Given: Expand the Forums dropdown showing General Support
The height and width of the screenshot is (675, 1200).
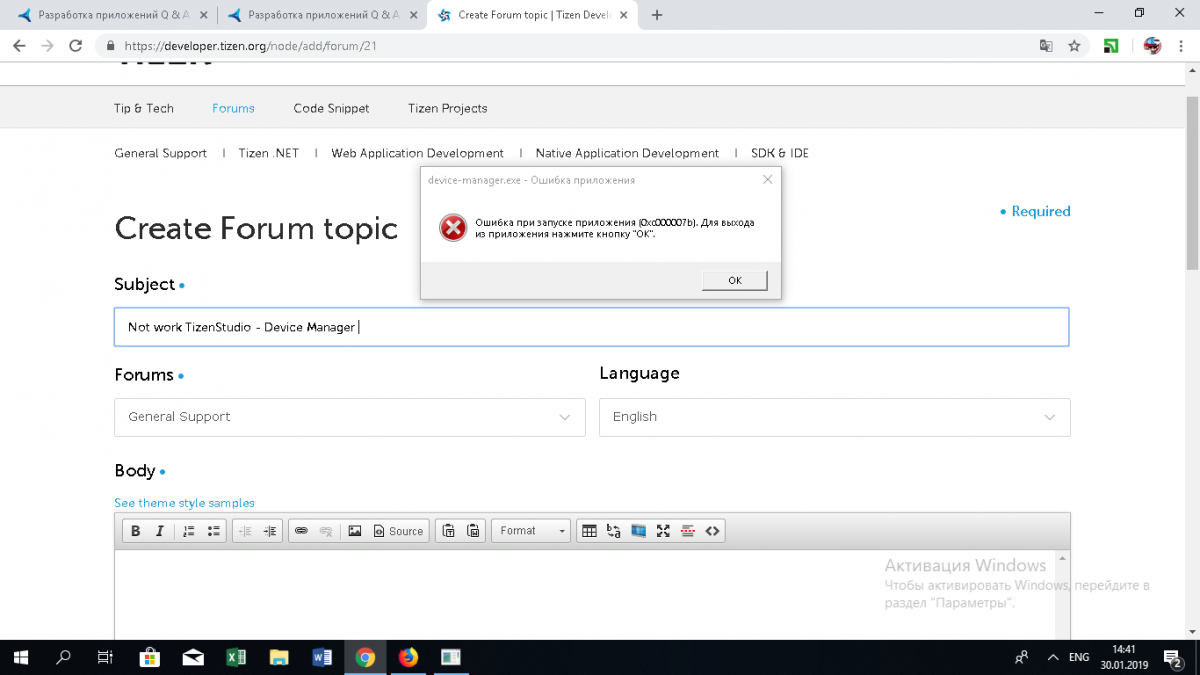Looking at the screenshot, I should click(349, 417).
